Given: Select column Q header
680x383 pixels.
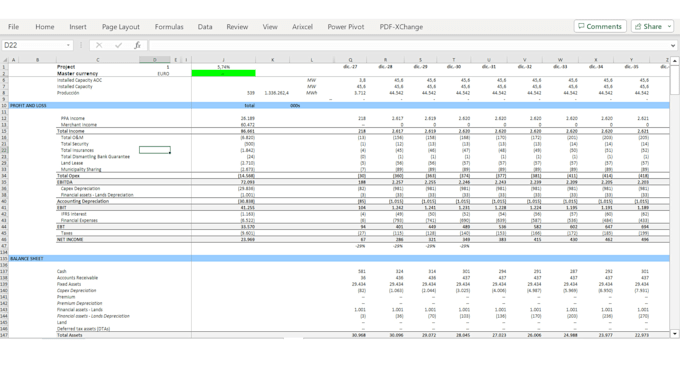Looking at the screenshot, I should pos(350,60).
